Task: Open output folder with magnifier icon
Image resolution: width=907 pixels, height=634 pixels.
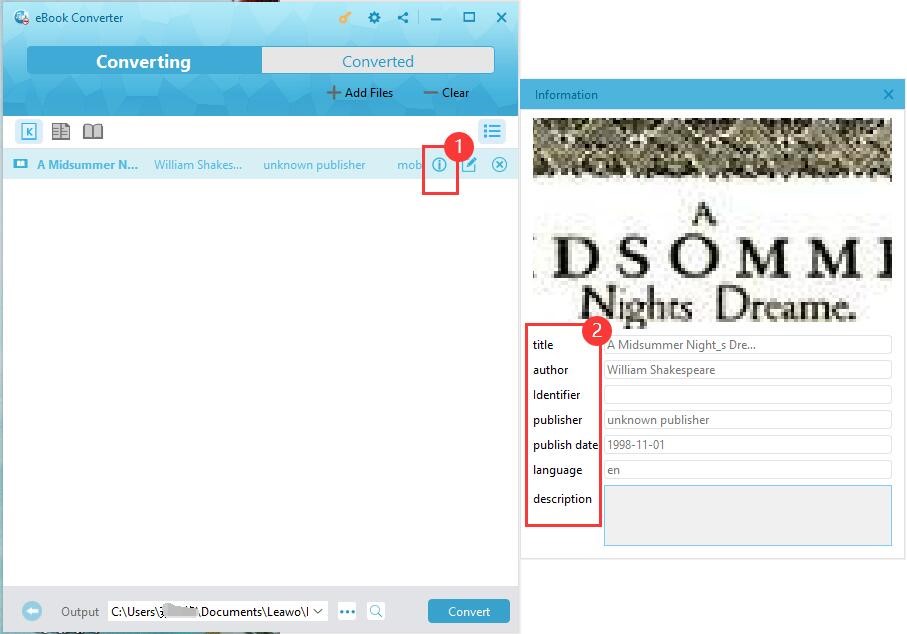Action: tap(376, 611)
